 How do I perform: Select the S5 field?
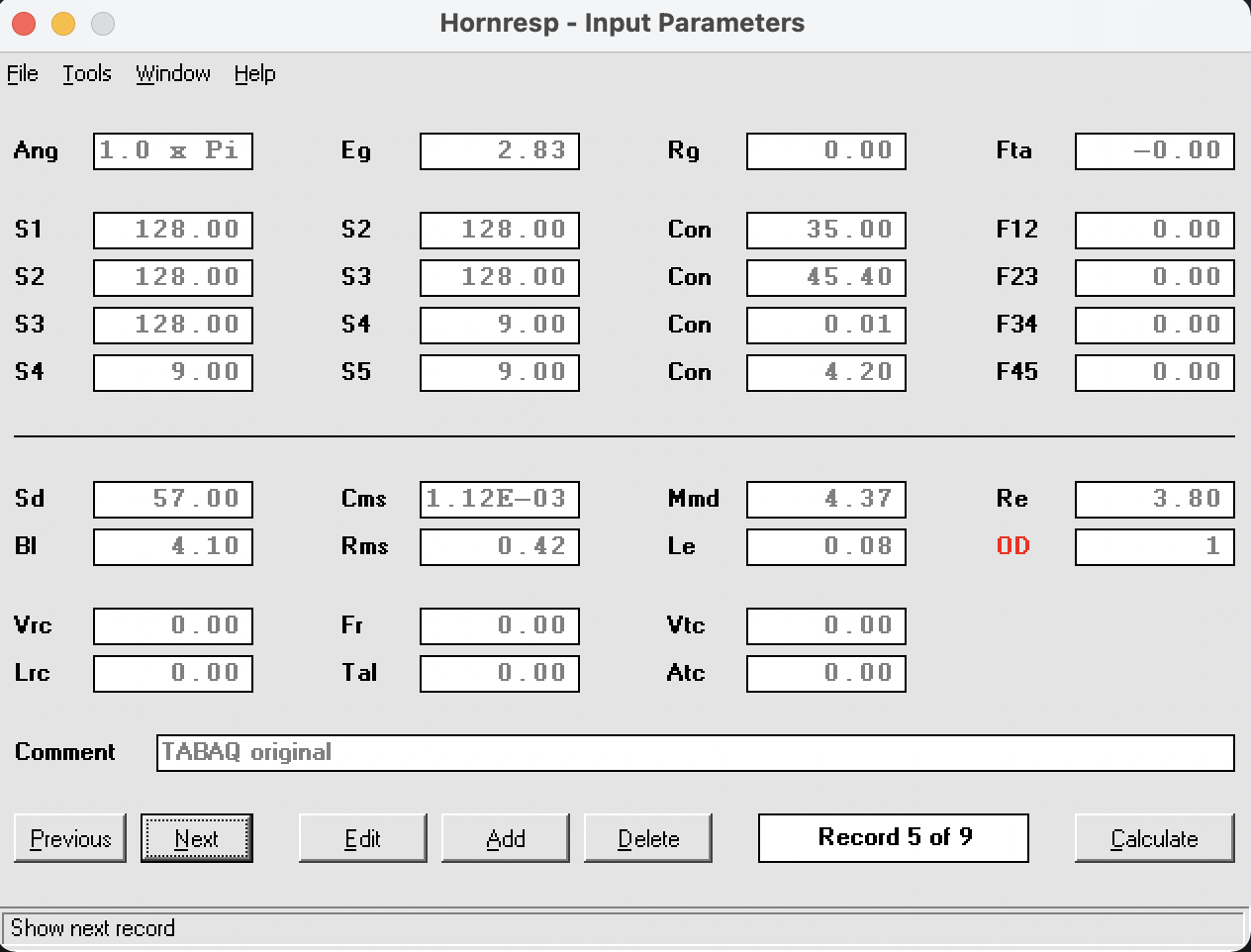(500, 373)
